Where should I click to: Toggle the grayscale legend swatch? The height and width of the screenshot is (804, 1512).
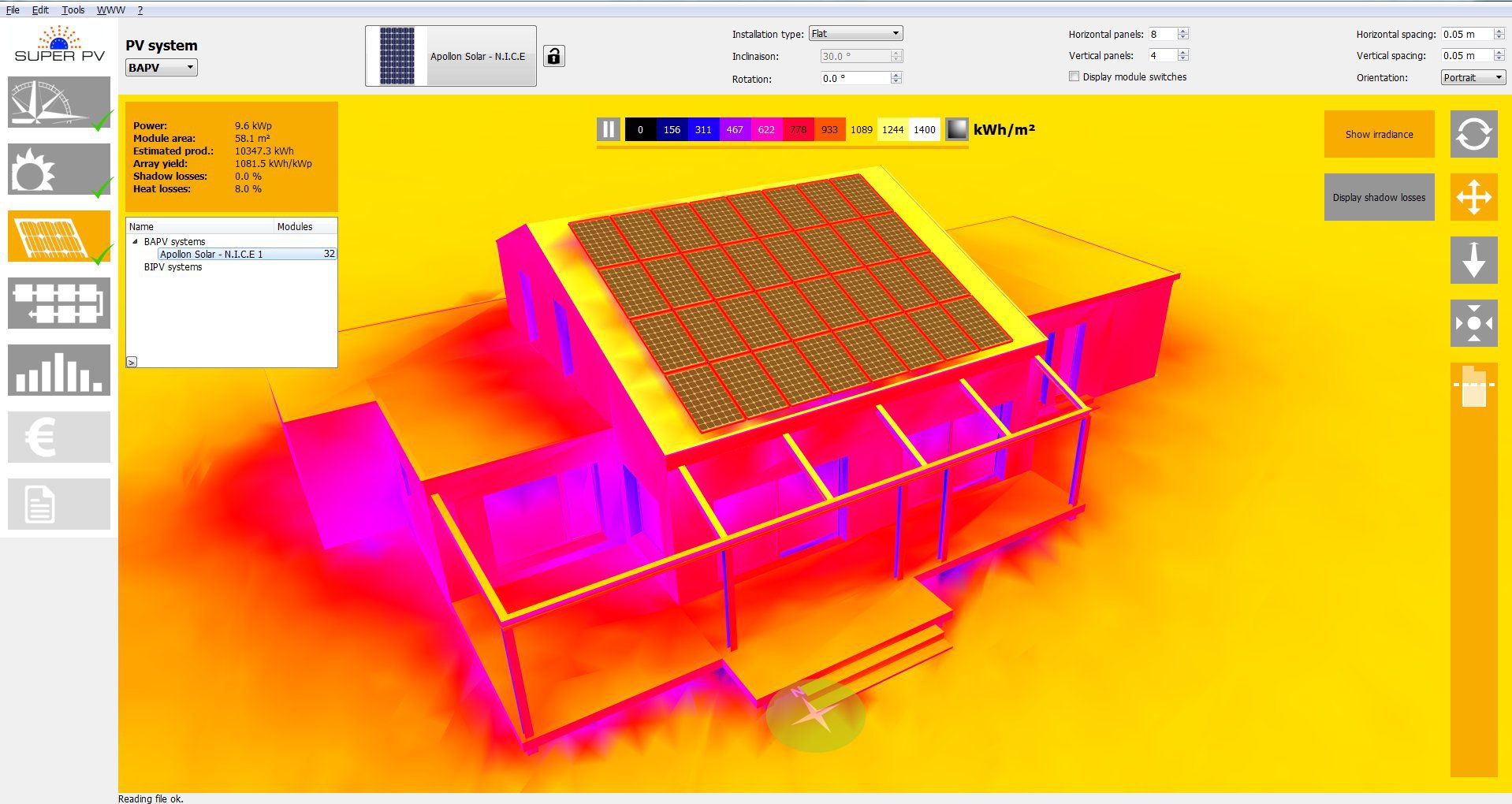point(956,129)
